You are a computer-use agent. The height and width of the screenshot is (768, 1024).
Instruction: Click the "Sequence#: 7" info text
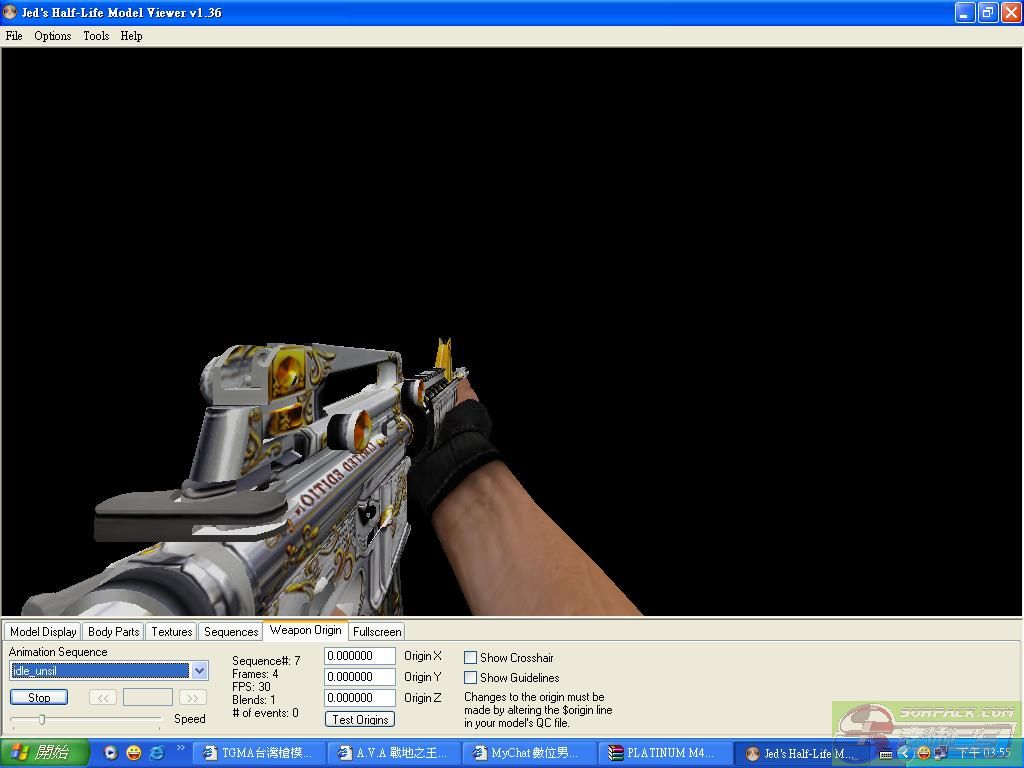(266, 661)
